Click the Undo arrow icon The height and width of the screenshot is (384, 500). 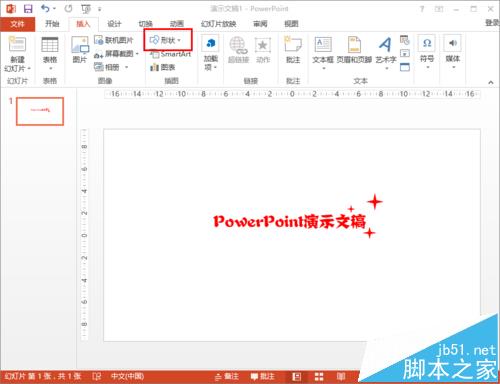(45, 8)
